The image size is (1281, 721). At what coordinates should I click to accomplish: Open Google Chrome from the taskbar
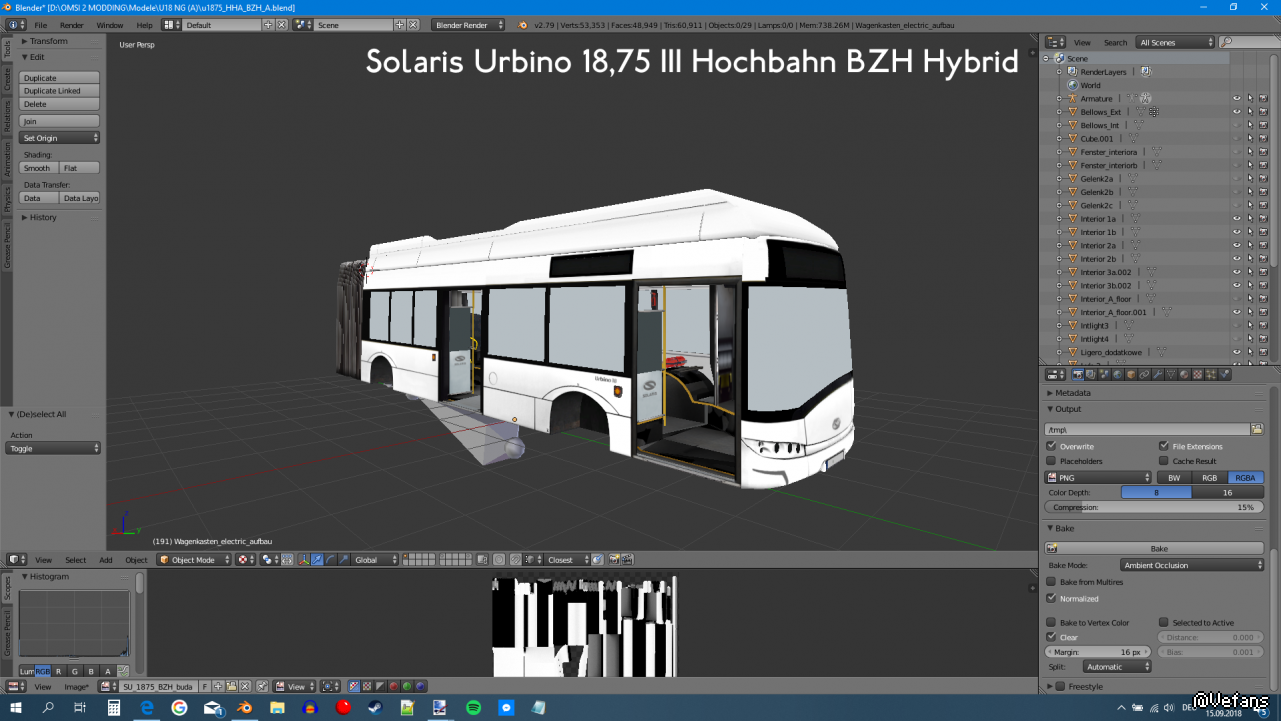[179, 708]
